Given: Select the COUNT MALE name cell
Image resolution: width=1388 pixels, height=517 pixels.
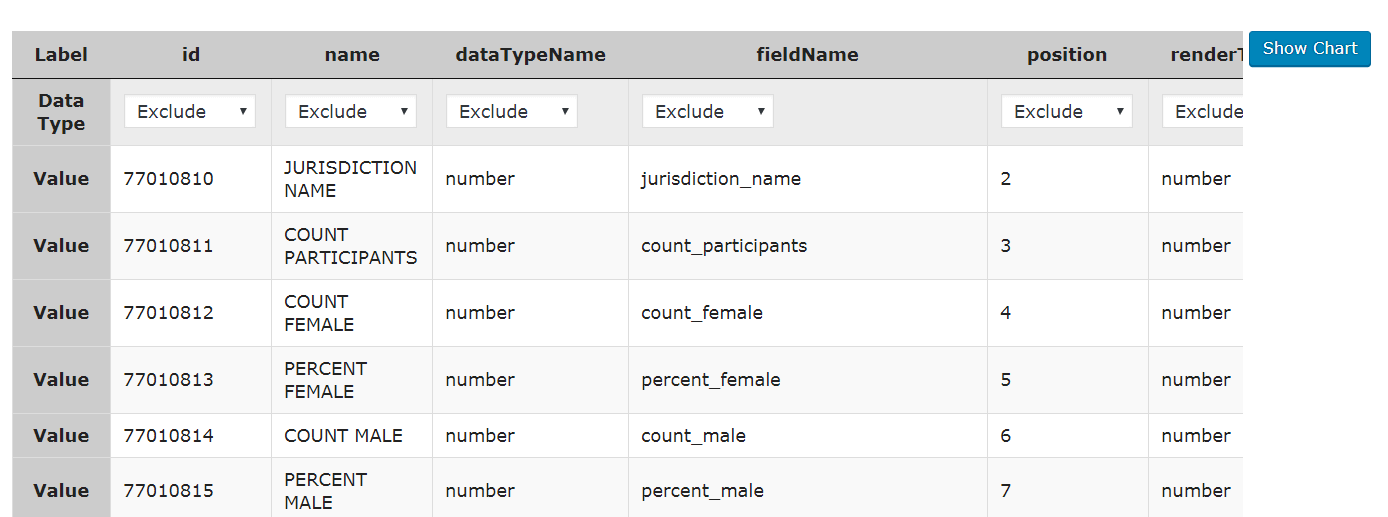Looking at the screenshot, I should 343,436.
